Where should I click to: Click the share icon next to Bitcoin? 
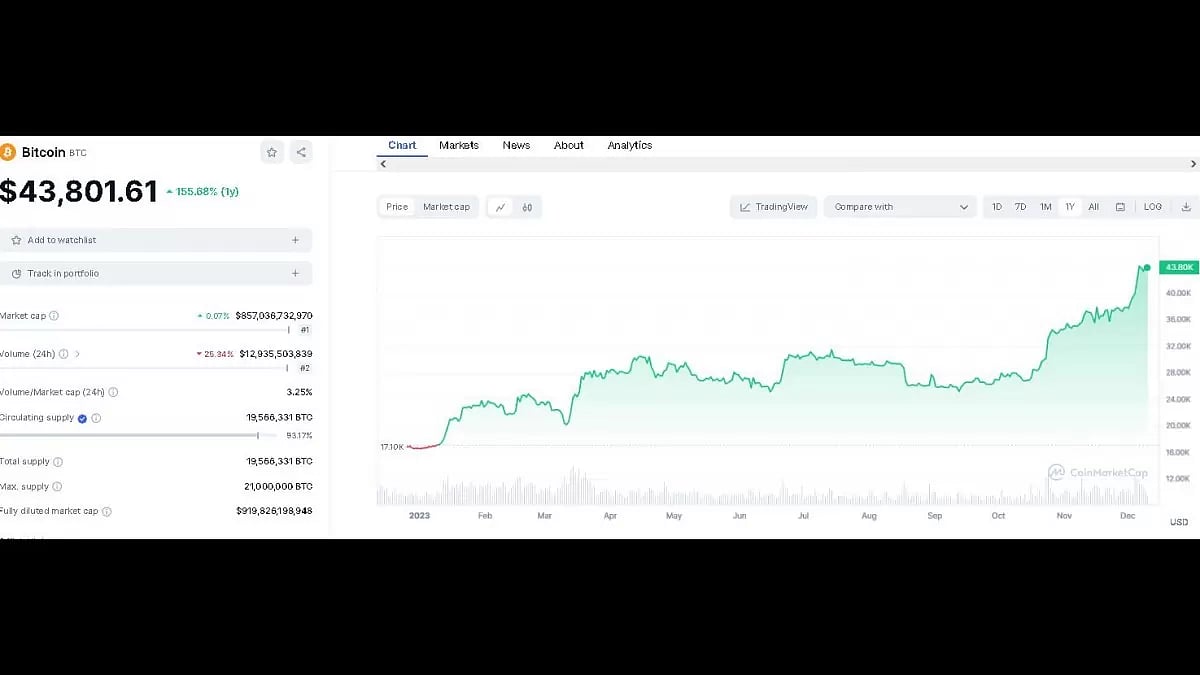click(x=301, y=152)
